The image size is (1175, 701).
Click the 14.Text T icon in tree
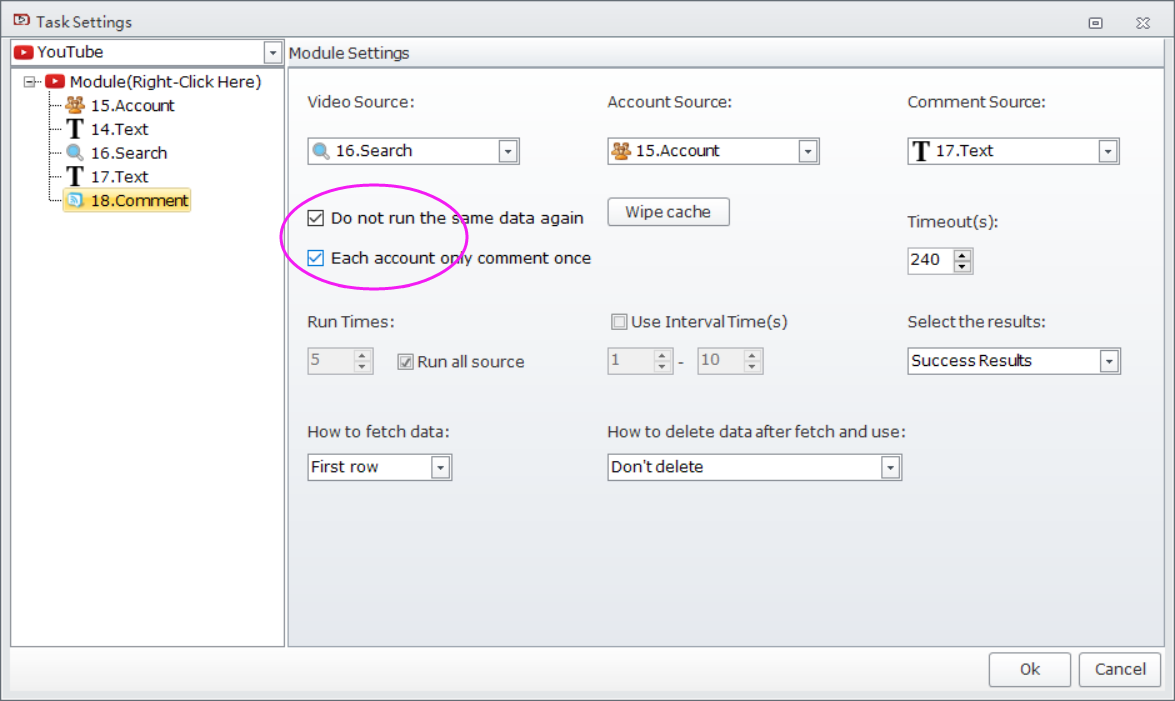point(75,129)
